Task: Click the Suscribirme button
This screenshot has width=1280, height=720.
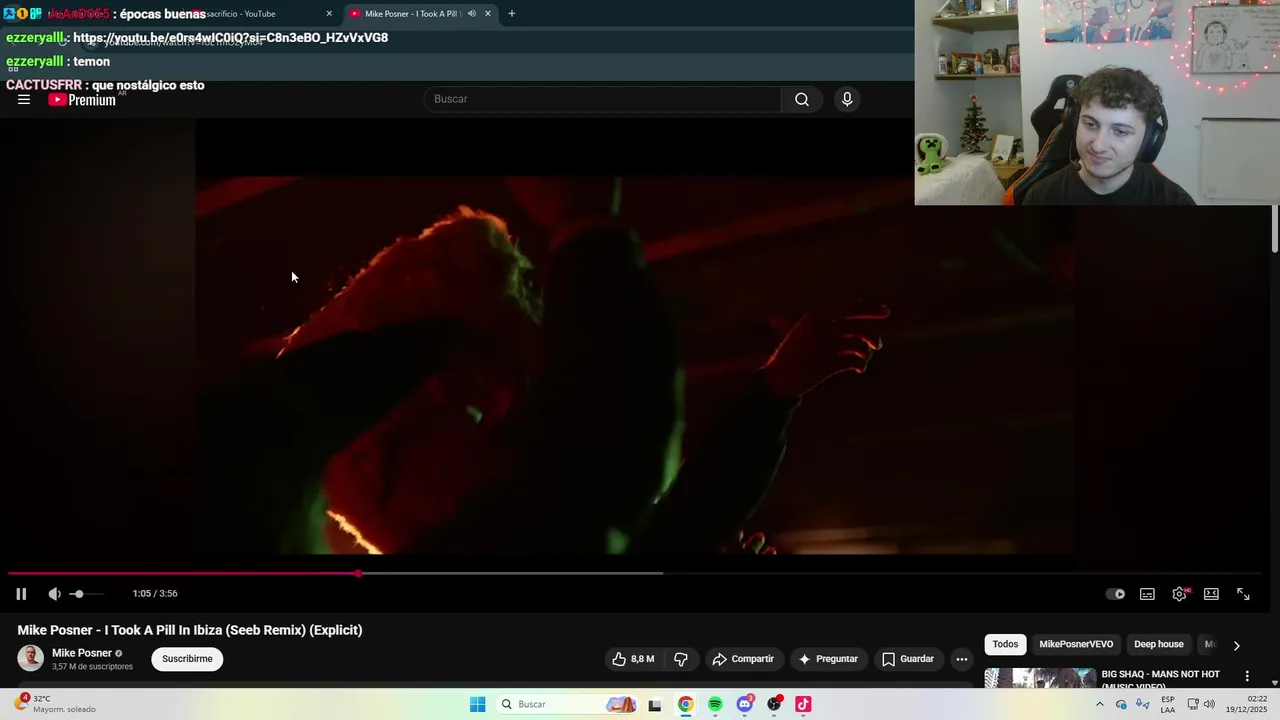Action: [187, 659]
